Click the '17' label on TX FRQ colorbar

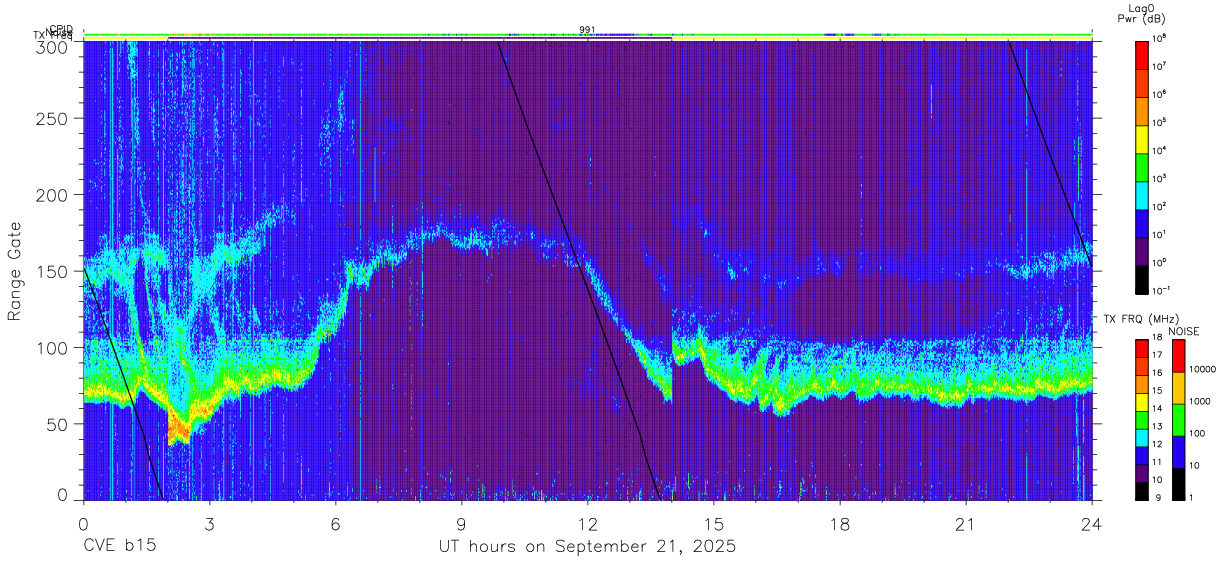(1158, 355)
